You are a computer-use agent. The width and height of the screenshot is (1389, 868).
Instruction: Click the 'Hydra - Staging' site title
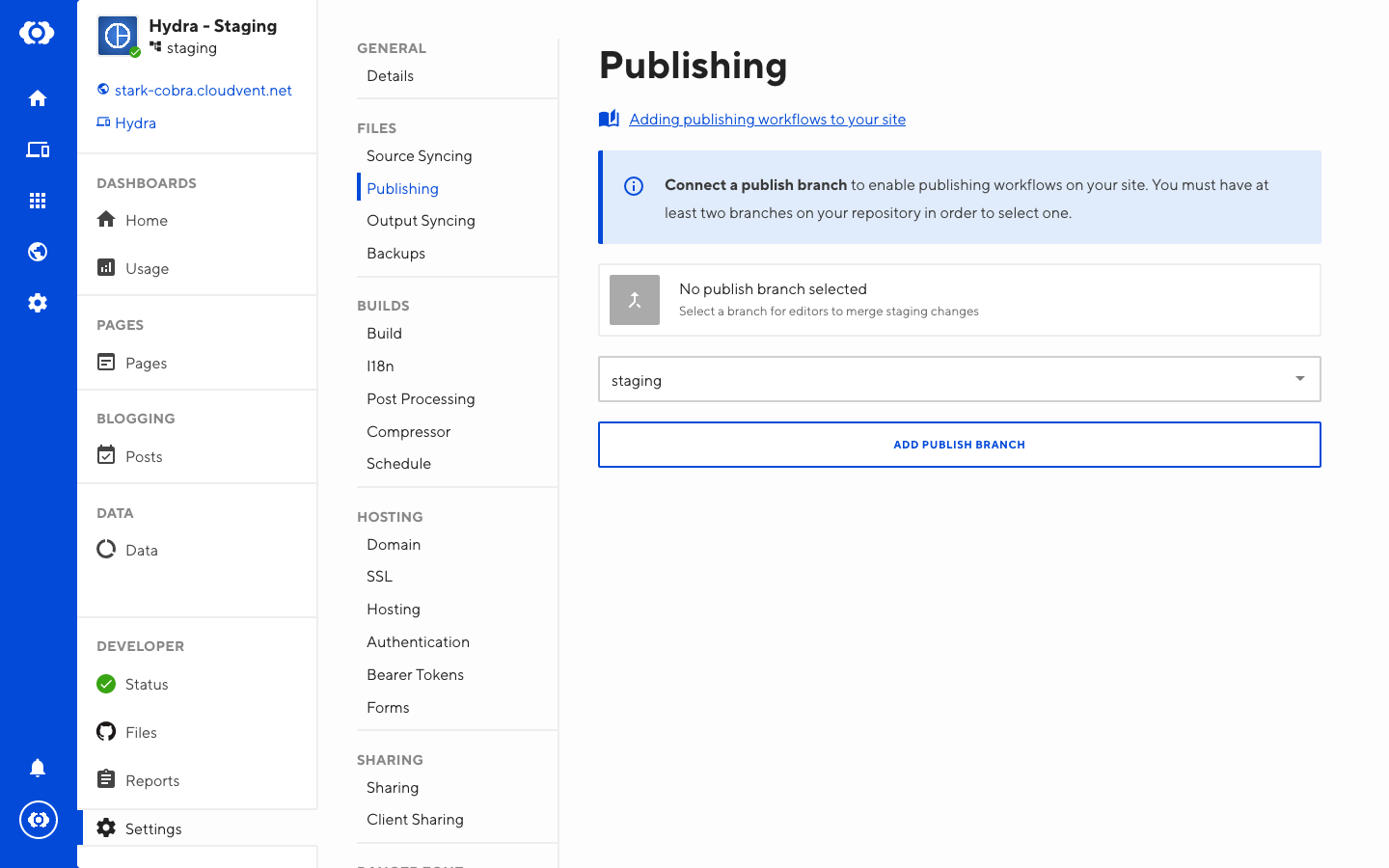pyautogui.click(x=212, y=26)
